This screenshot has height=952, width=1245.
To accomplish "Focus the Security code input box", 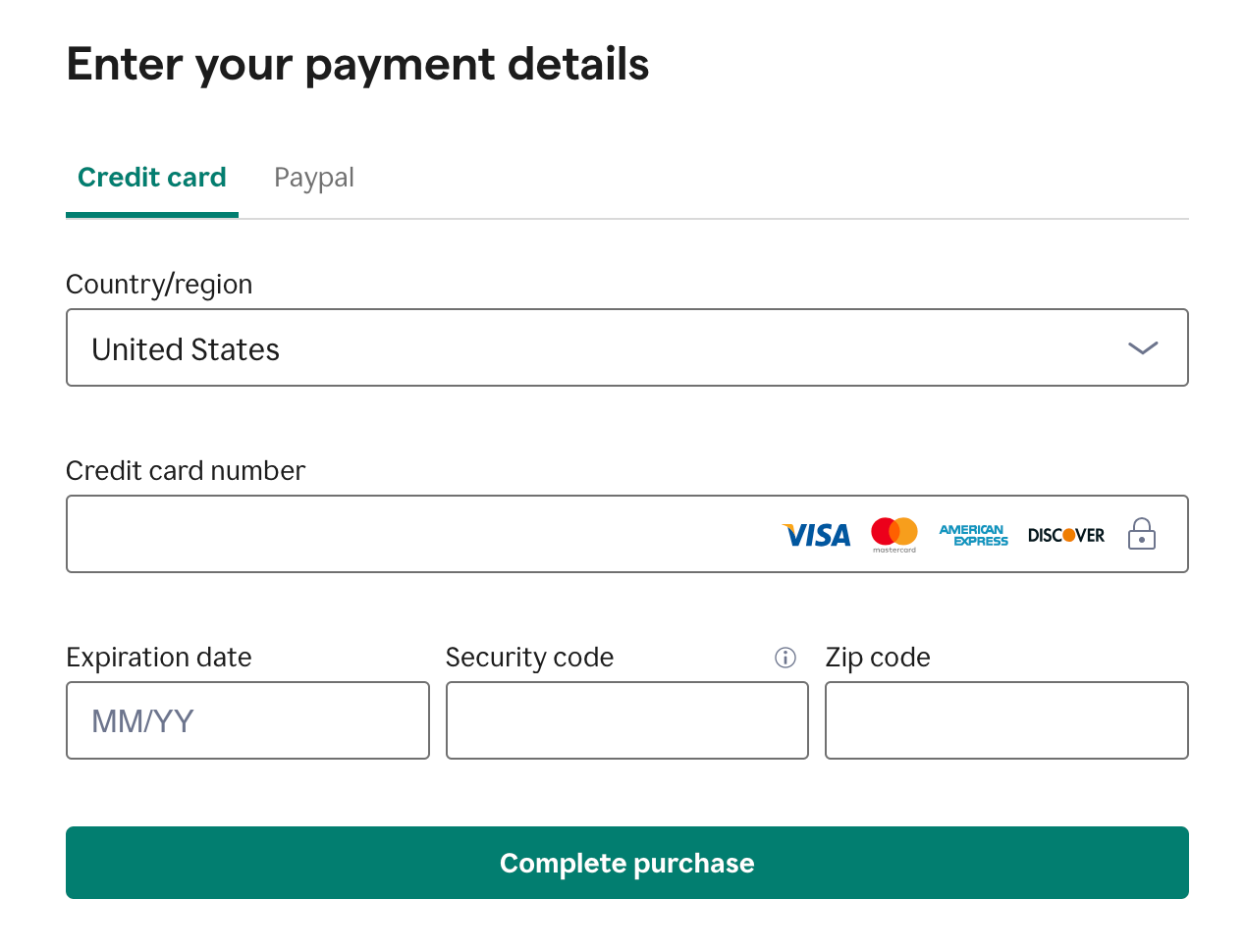I will pyautogui.click(x=627, y=720).
